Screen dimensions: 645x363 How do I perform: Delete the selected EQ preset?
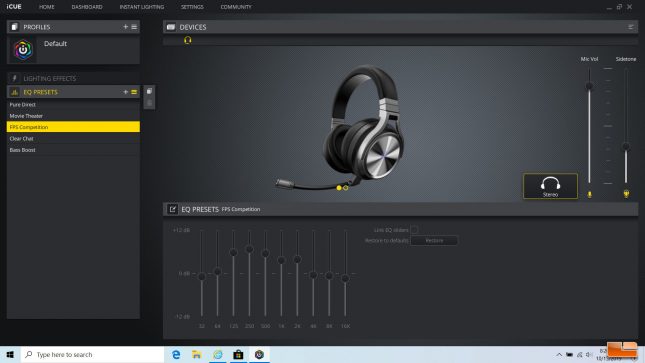(x=149, y=102)
